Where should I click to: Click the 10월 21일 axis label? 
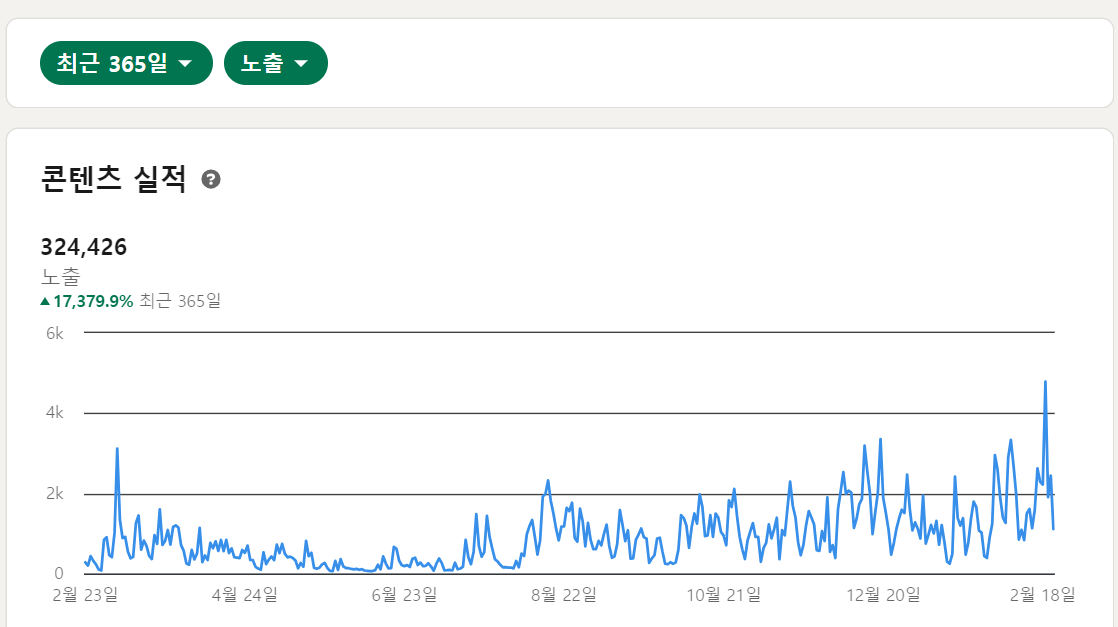724,595
